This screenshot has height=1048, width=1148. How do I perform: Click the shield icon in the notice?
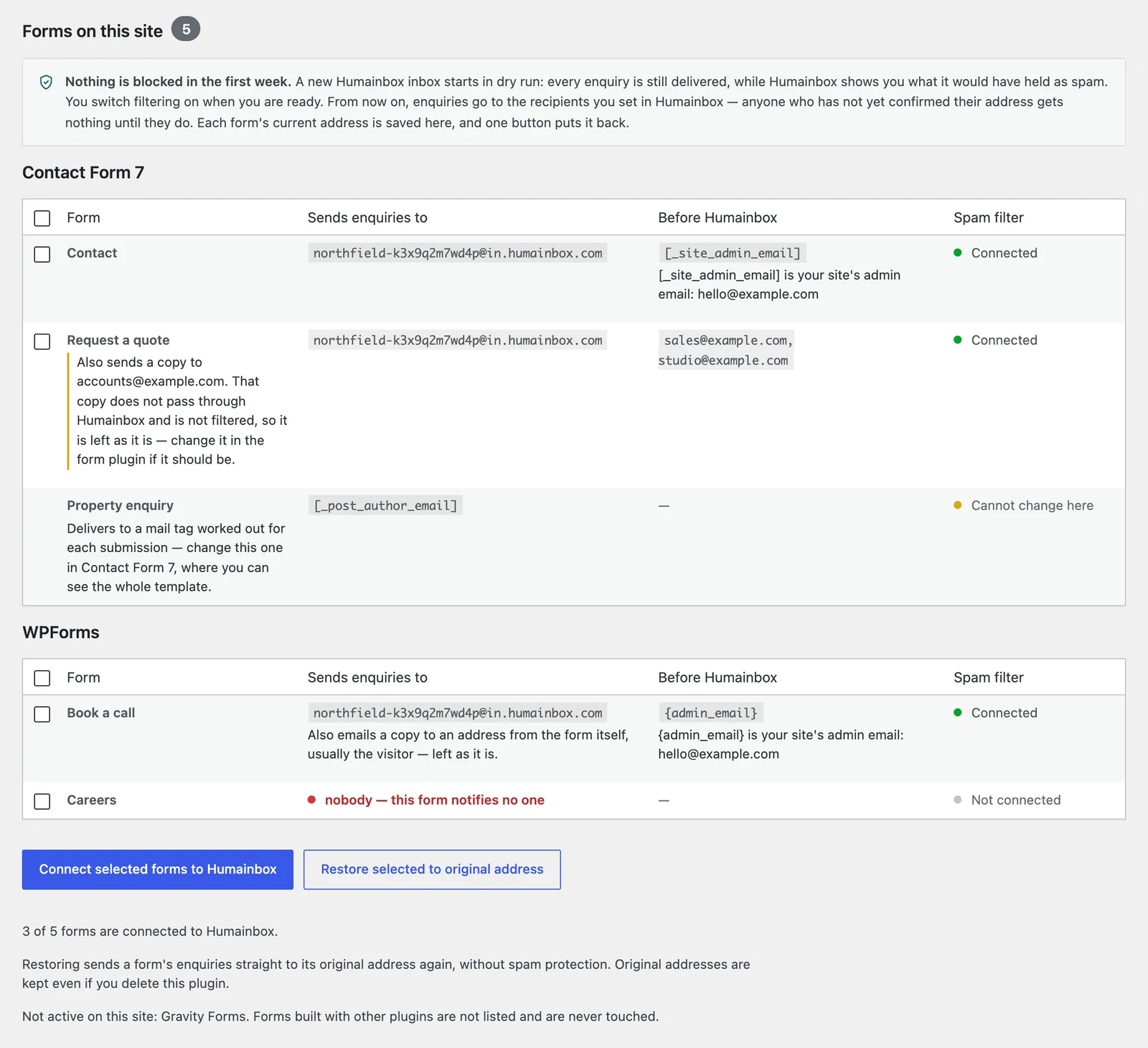tap(46, 82)
